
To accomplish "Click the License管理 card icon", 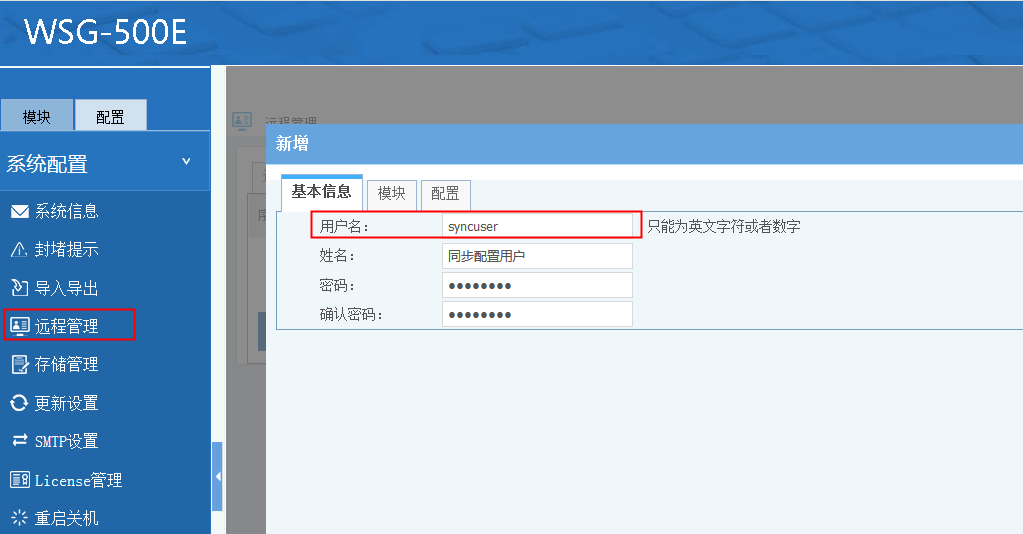I will click(x=19, y=480).
